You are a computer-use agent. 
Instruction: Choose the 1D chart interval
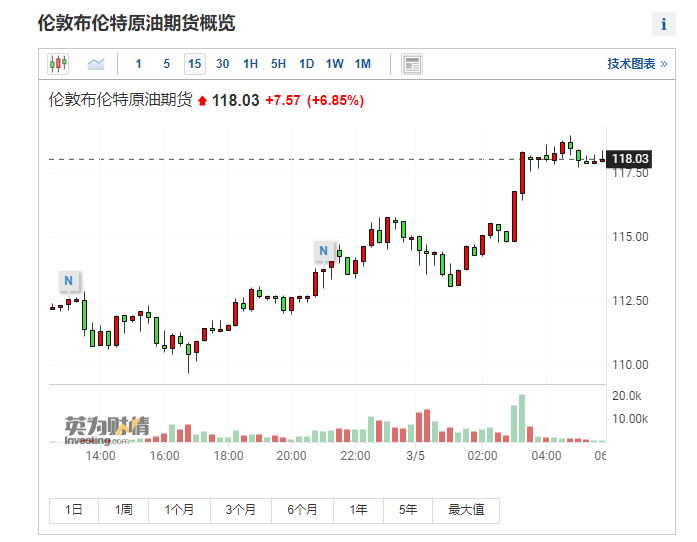(306, 64)
